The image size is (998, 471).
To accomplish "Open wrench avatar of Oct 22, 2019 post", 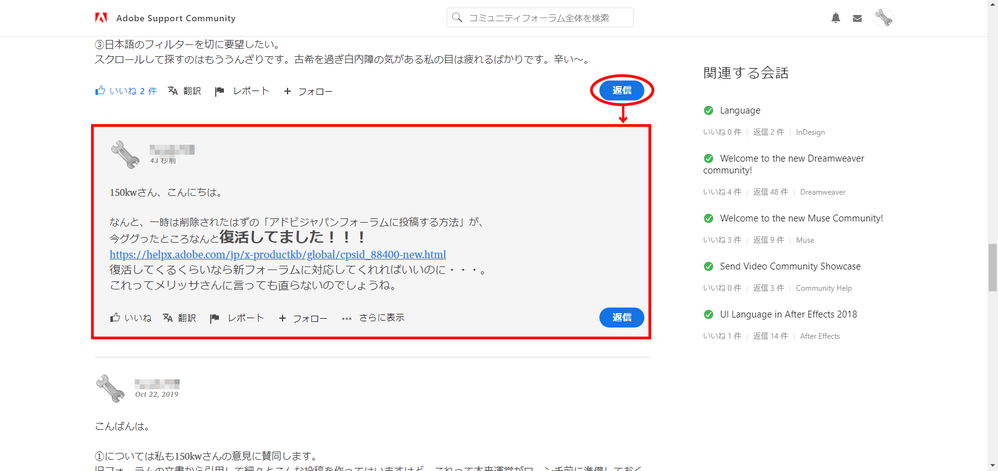I will 109,388.
